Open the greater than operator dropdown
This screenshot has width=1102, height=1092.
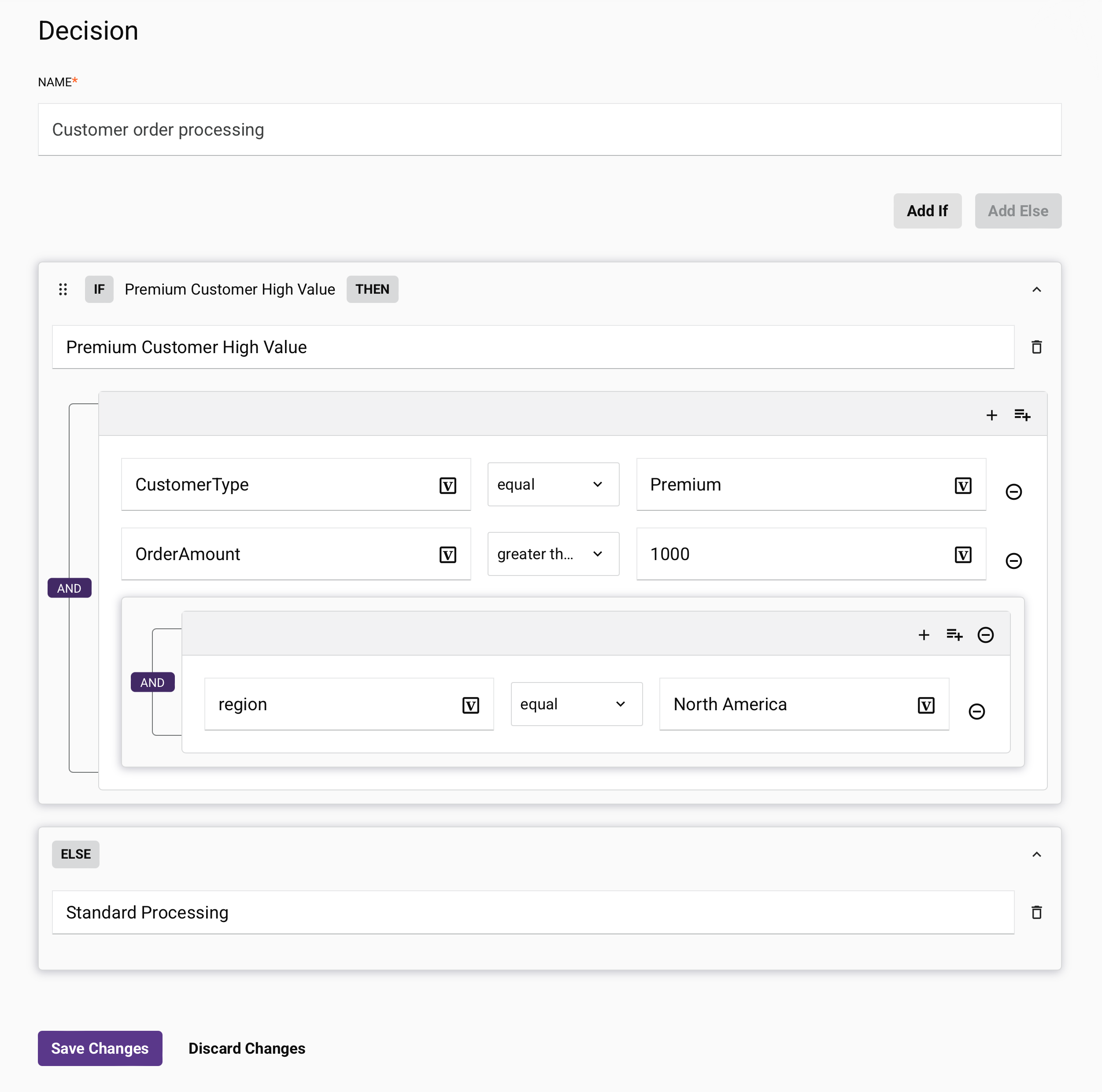[x=553, y=553]
